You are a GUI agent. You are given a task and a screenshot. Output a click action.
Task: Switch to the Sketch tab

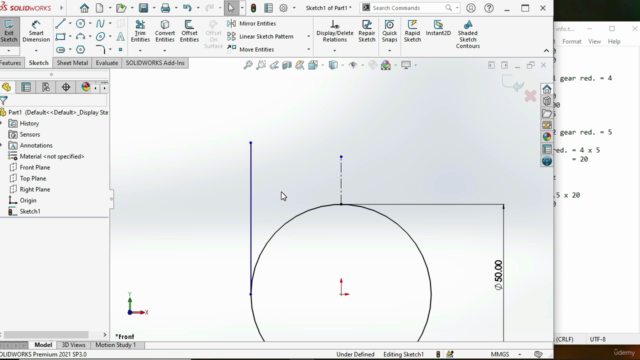(38, 63)
